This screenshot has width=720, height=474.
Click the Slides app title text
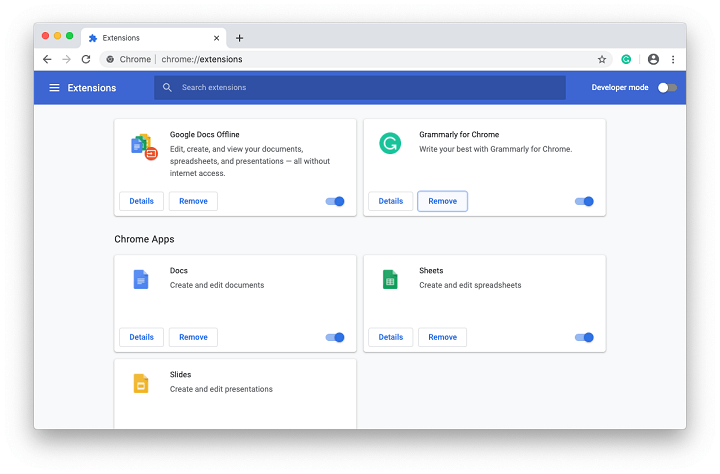tap(180, 374)
